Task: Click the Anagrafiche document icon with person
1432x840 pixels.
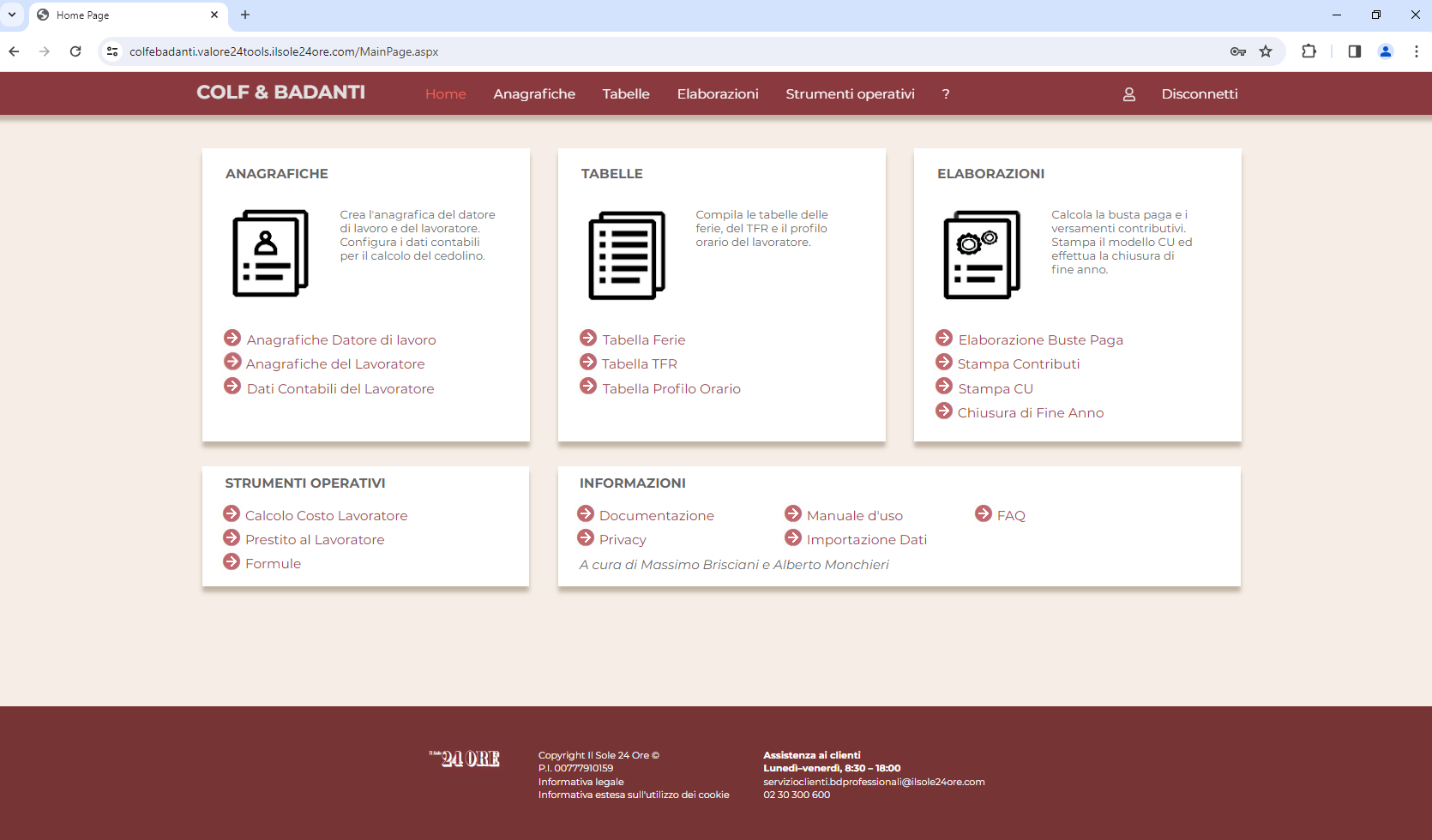Action: (x=270, y=253)
